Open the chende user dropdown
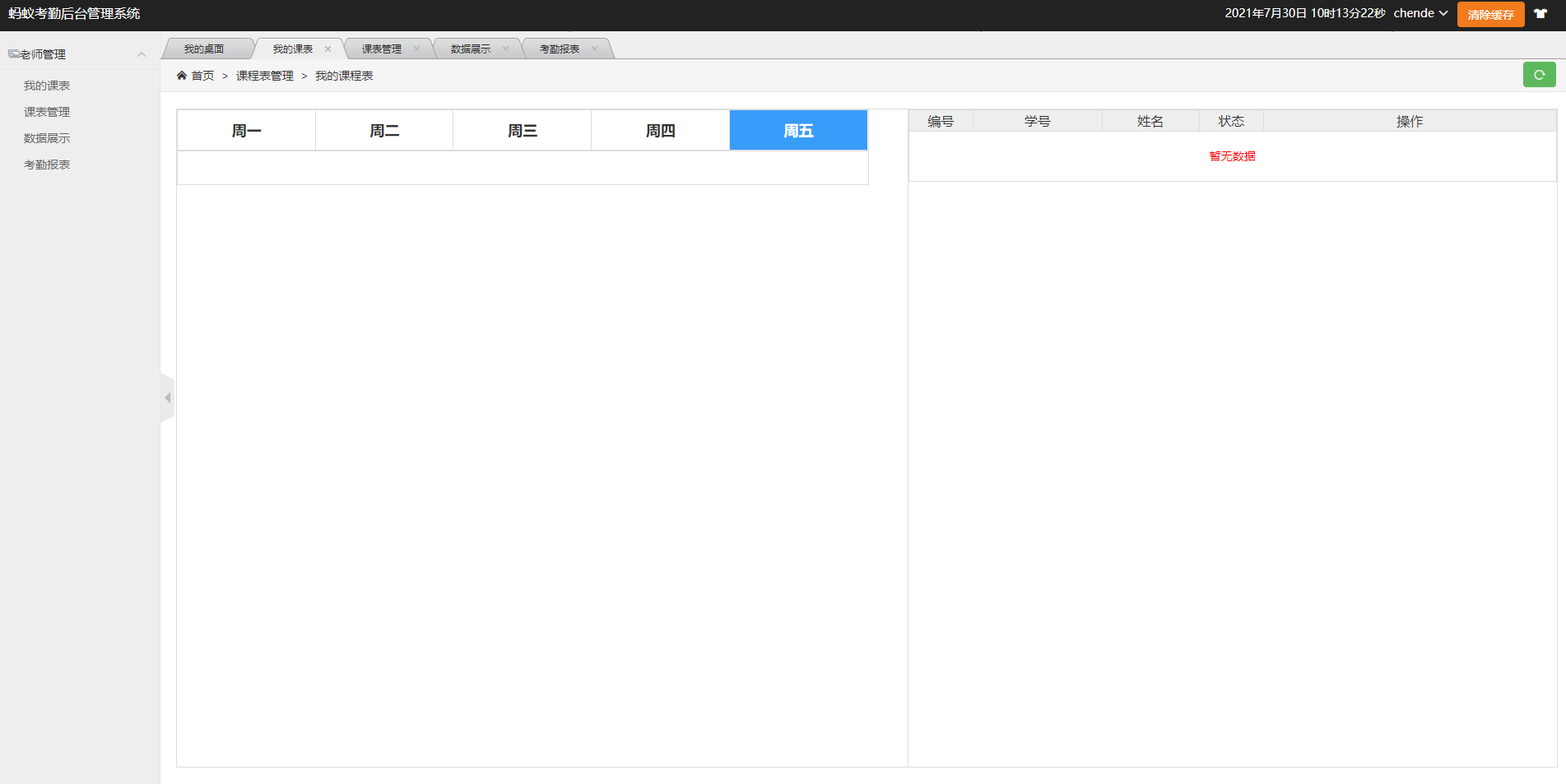1566x784 pixels. (x=1420, y=13)
